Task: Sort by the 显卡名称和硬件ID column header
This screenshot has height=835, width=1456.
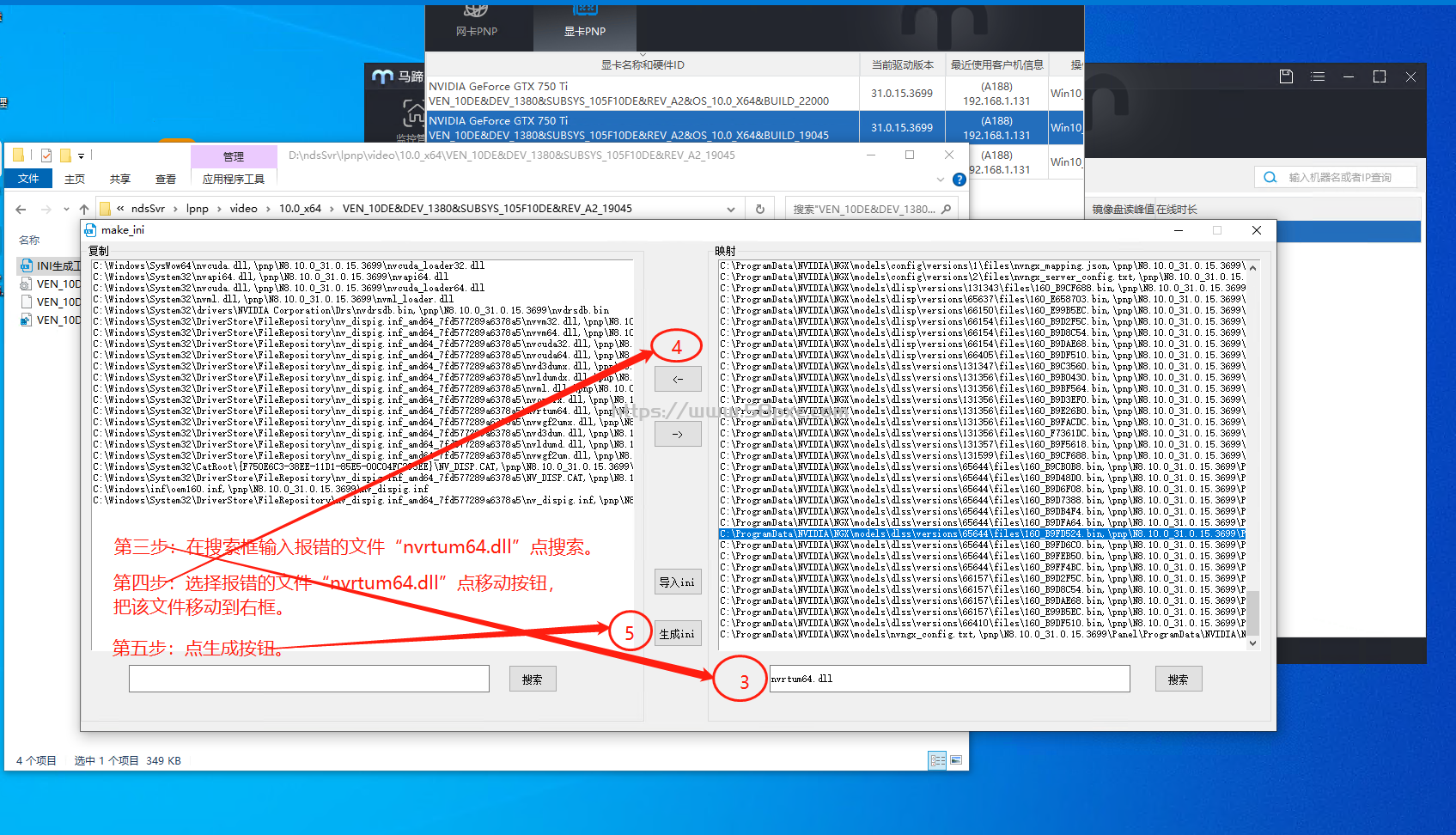Action: pyautogui.click(x=643, y=64)
